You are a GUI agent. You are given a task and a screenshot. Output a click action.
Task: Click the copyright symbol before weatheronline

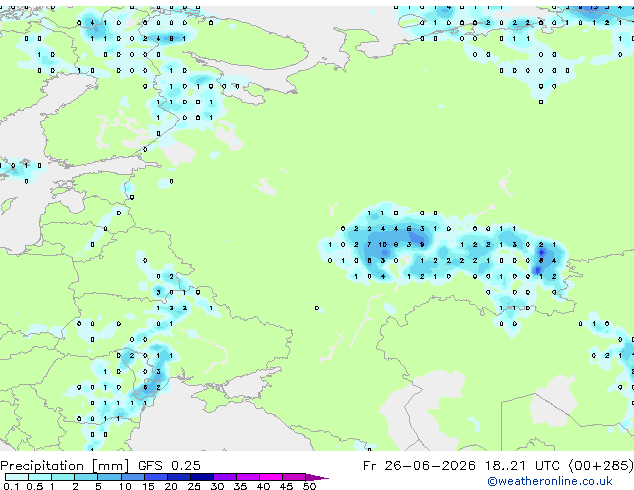click(492, 481)
